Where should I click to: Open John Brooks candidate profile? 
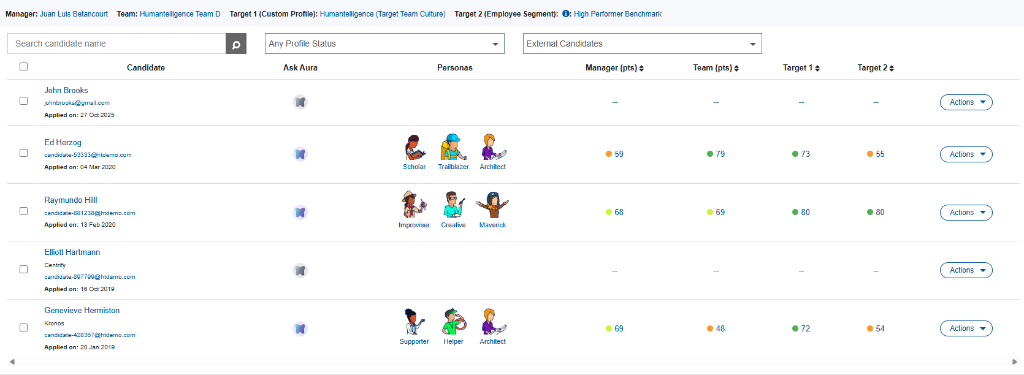click(x=66, y=90)
